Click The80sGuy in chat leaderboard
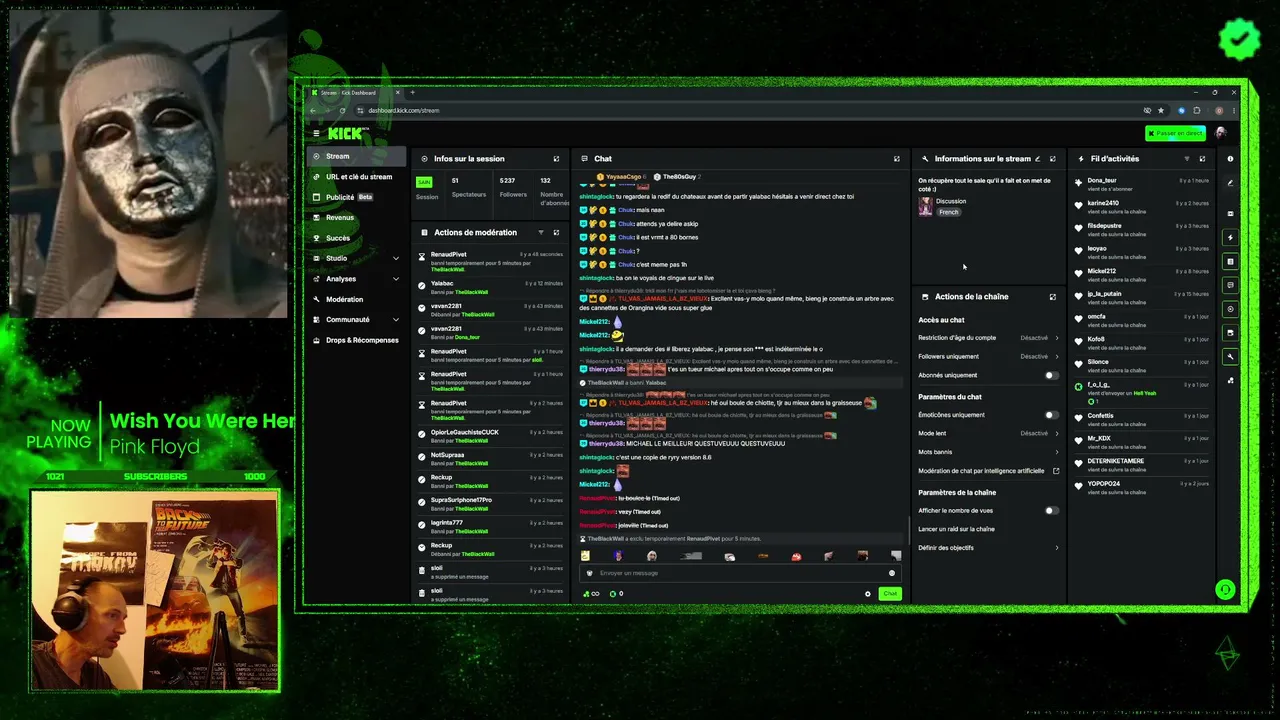The height and width of the screenshot is (720, 1280). coord(679,176)
